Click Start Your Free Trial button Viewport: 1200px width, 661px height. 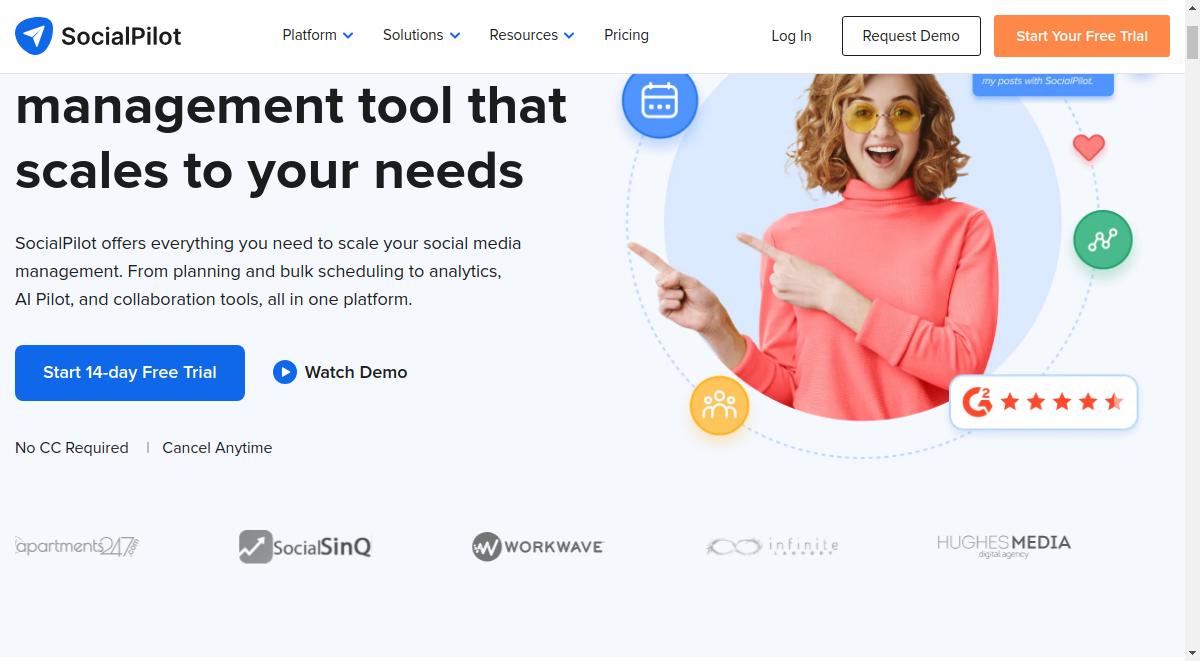[1082, 36]
